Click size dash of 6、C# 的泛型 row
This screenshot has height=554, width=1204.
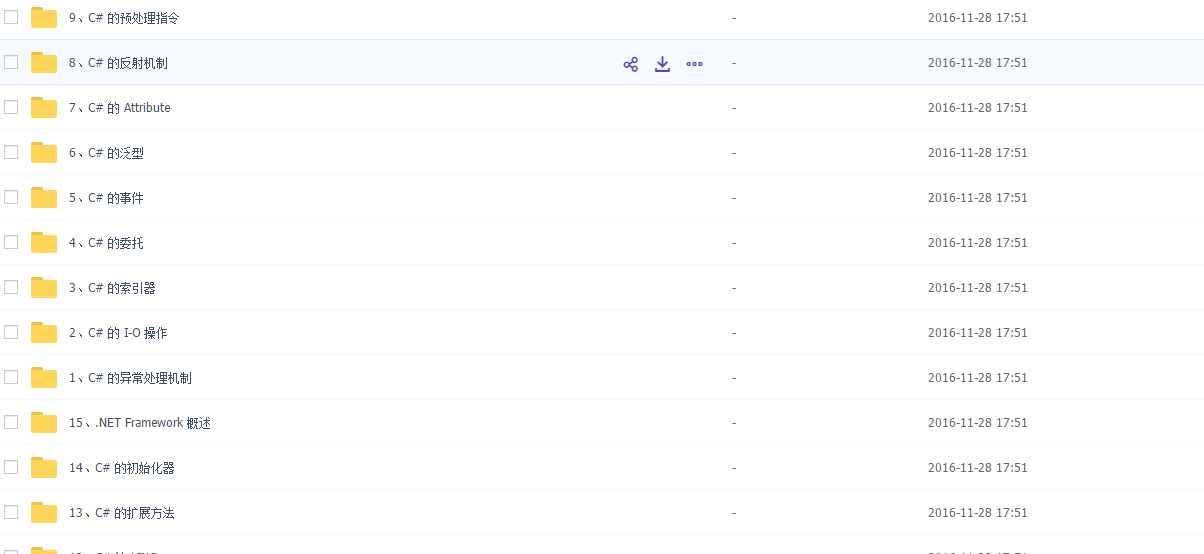pyautogui.click(x=734, y=153)
